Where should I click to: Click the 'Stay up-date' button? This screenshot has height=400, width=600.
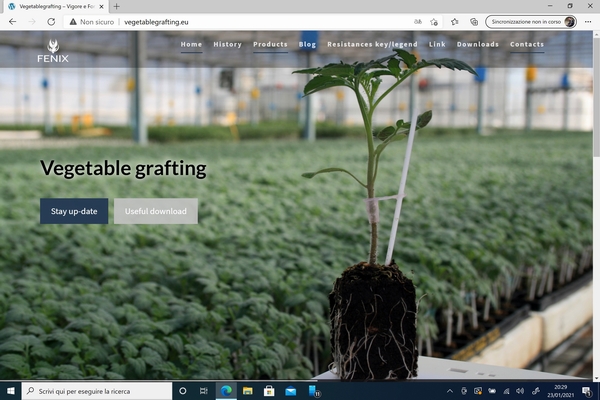pyautogui.click(x=74, y=211)
